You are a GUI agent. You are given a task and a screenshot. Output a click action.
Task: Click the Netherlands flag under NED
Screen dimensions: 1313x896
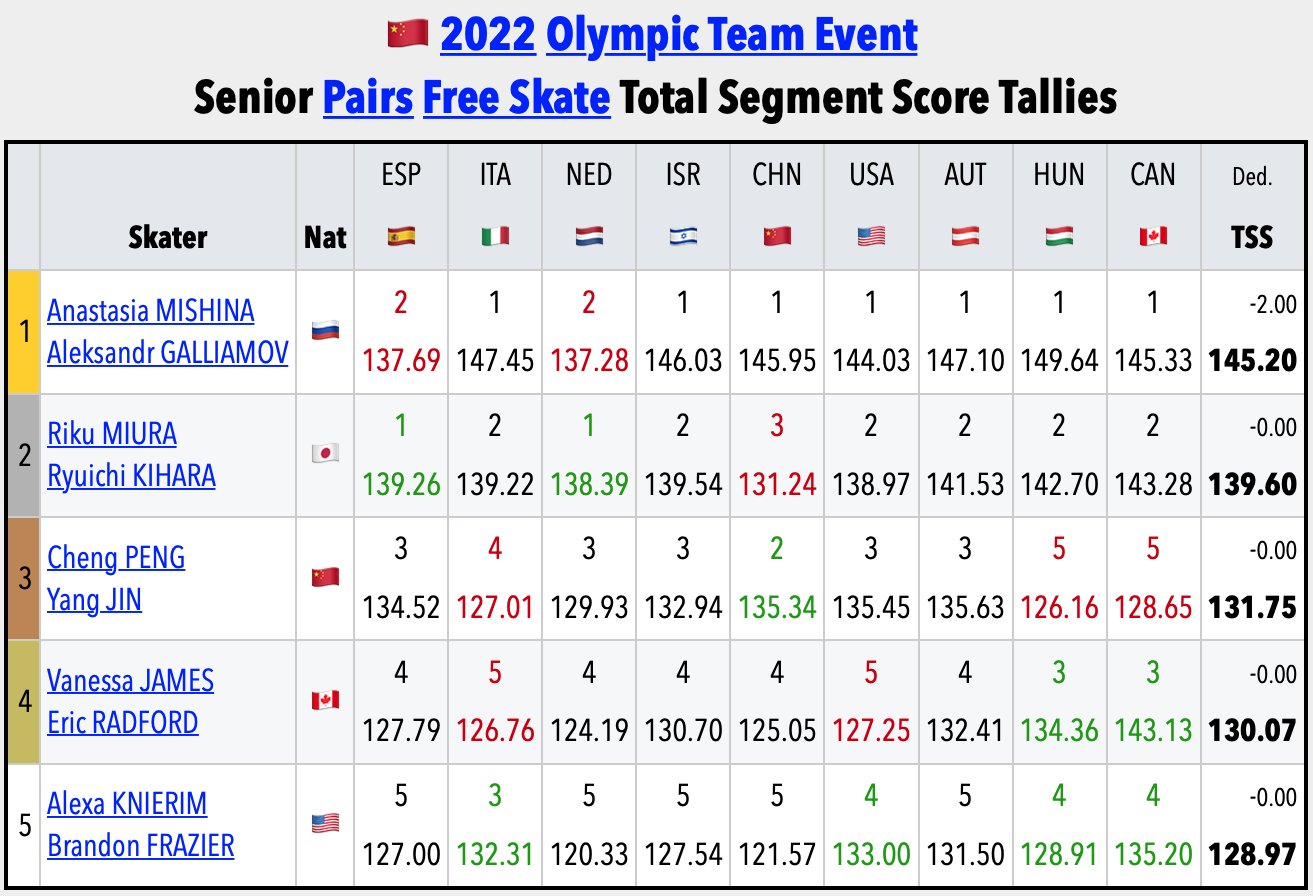tap(589, 236)
